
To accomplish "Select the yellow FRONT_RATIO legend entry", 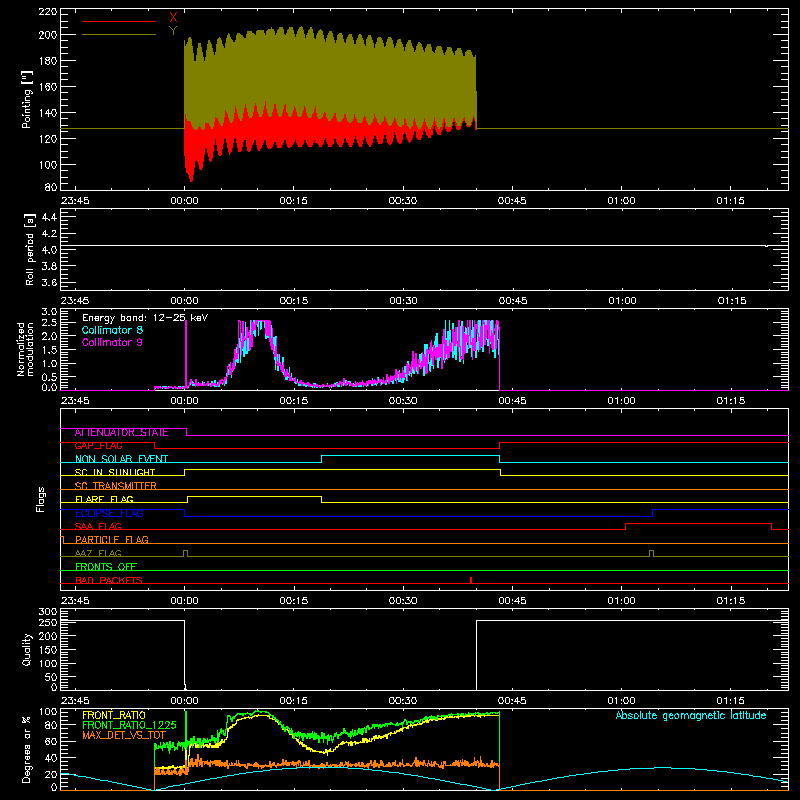I will pos(114,715).
